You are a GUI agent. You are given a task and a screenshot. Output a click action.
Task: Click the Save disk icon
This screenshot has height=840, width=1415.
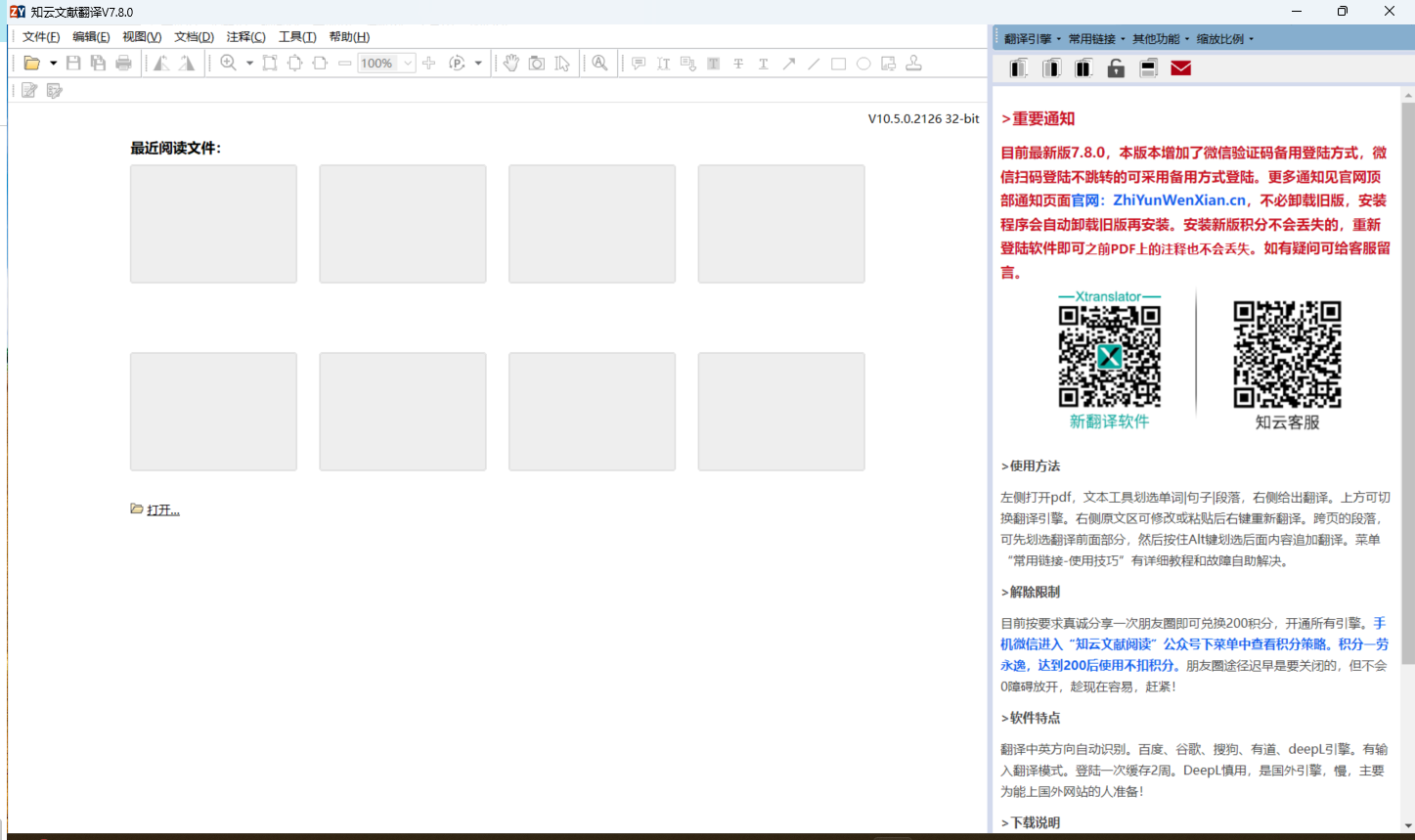[x=73, y=64]
